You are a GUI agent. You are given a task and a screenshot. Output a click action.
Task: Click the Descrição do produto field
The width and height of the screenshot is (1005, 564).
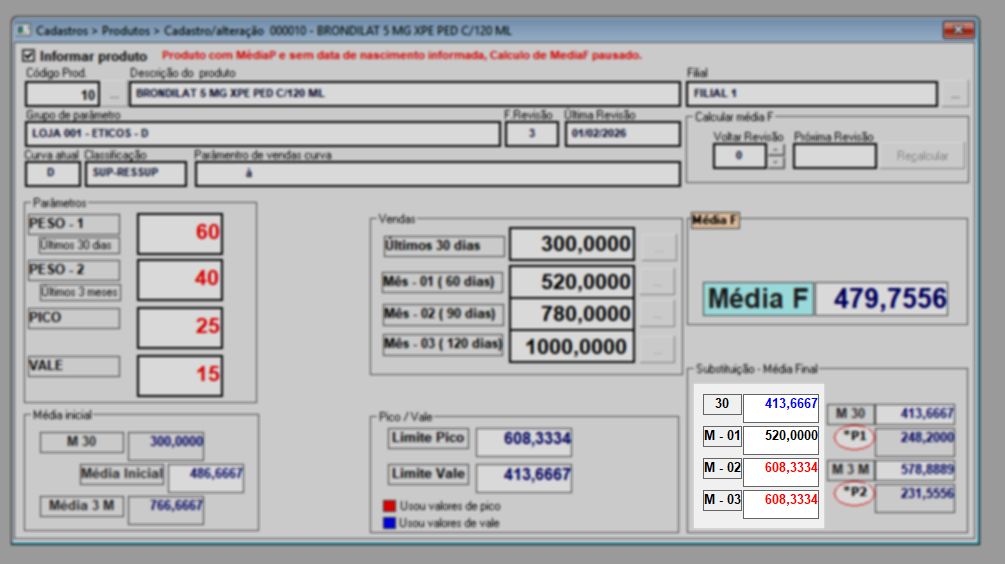[x=403, y=95]
